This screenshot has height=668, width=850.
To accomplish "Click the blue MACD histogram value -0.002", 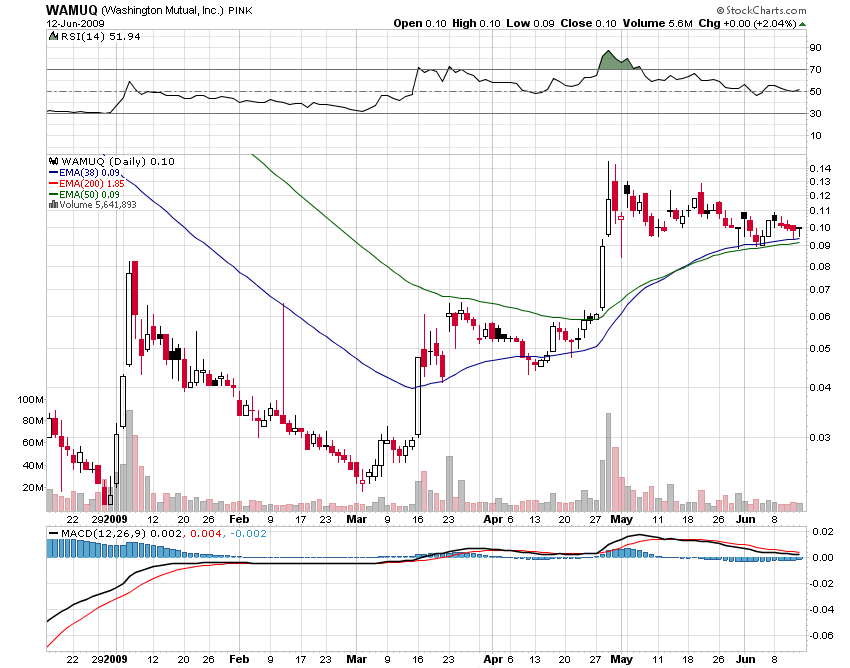I will click(248, 534).
